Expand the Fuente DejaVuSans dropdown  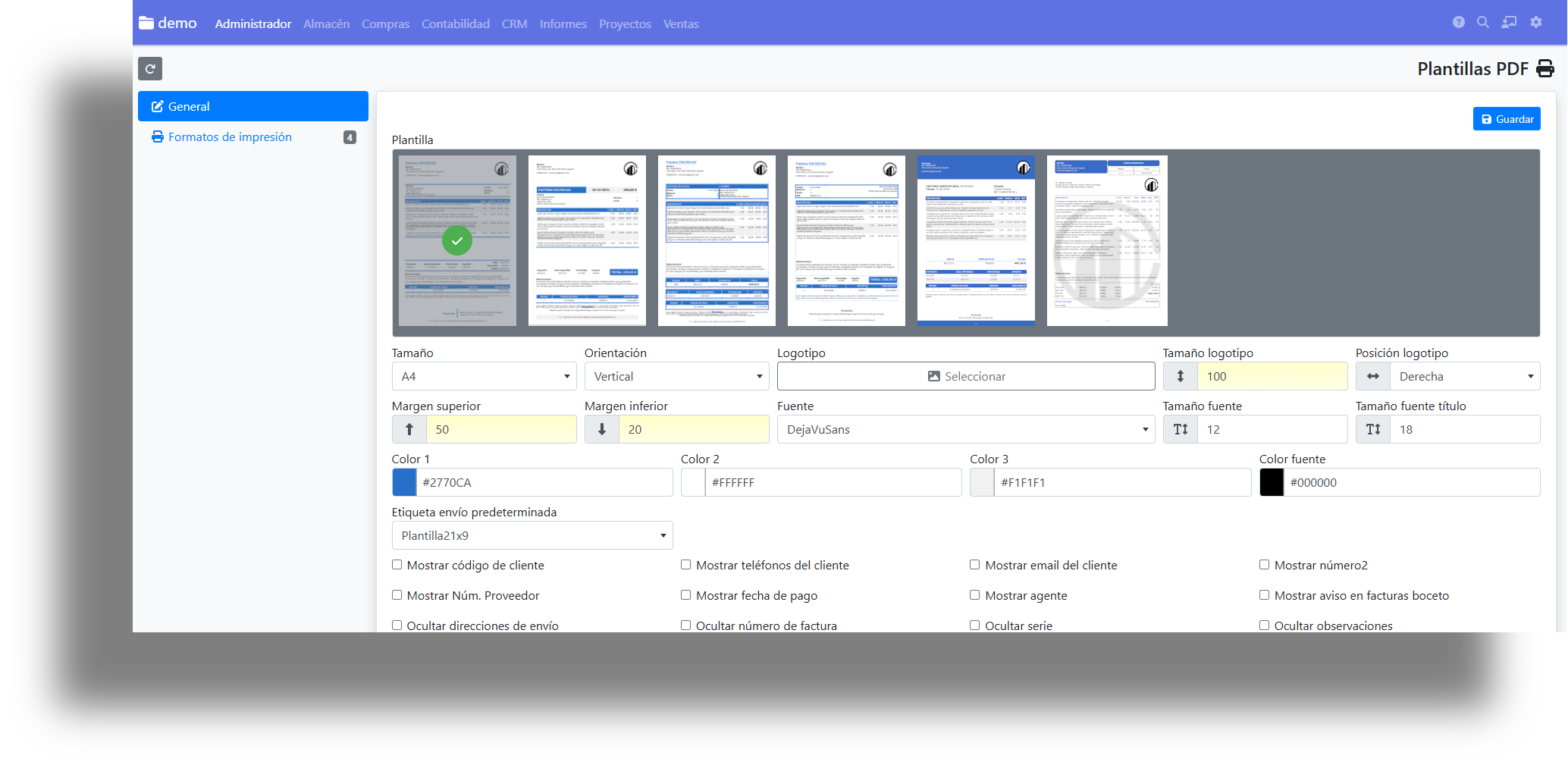[x=965, y=430]
